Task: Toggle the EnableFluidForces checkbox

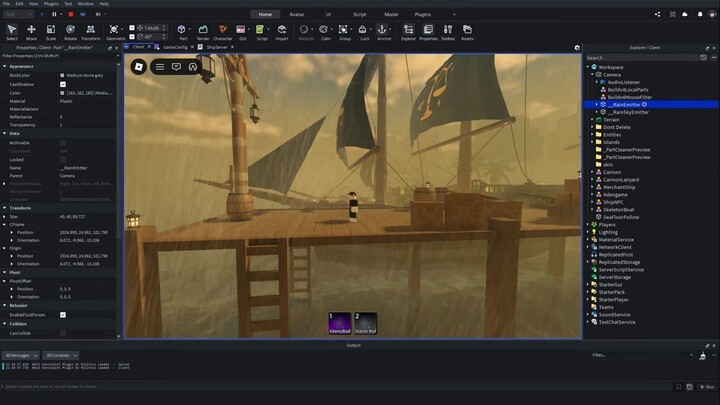Action: [63, 315]
